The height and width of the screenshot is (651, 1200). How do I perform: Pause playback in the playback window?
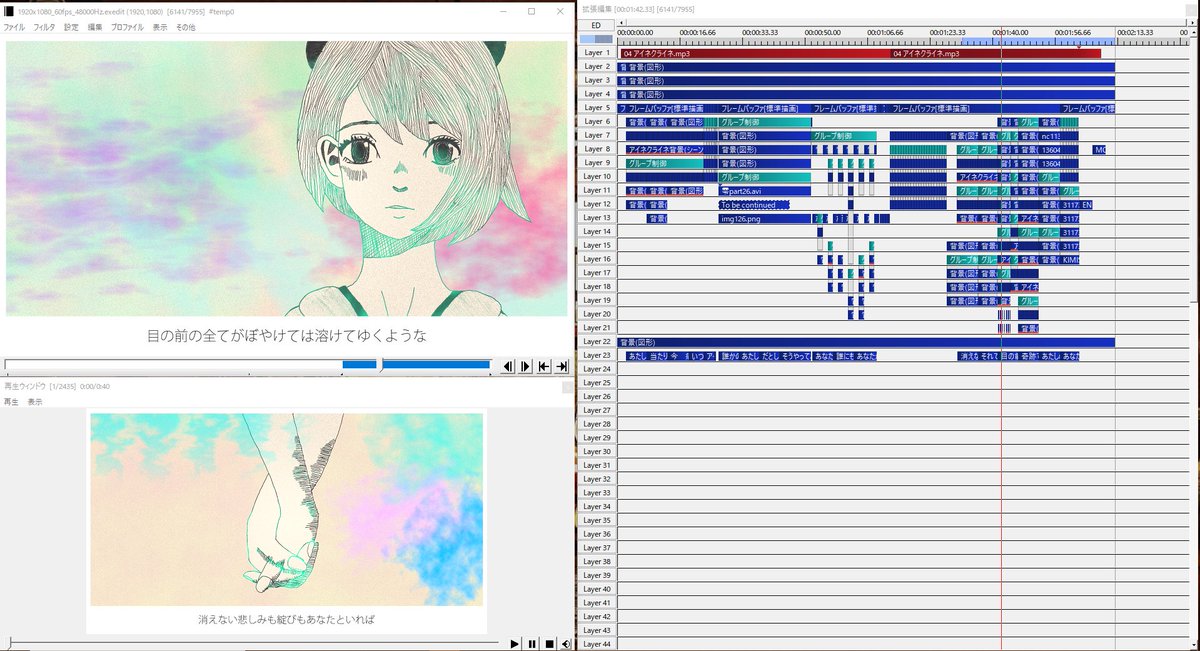532,644
